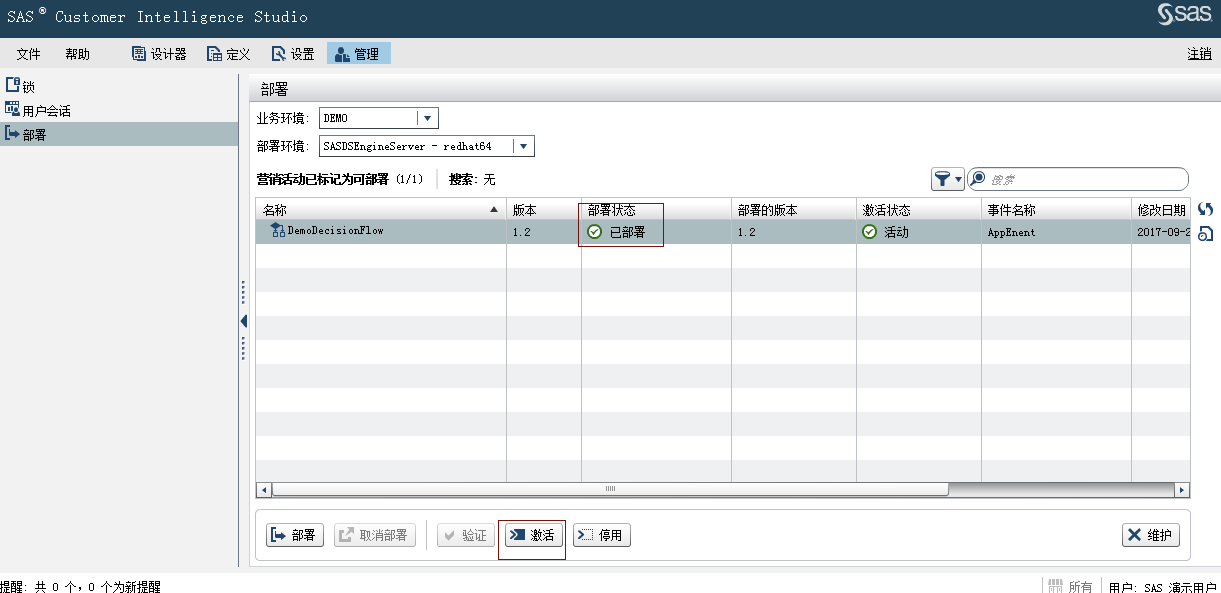
Task: Click the lock icon beside 锁
Action: (x=13, y=85)
